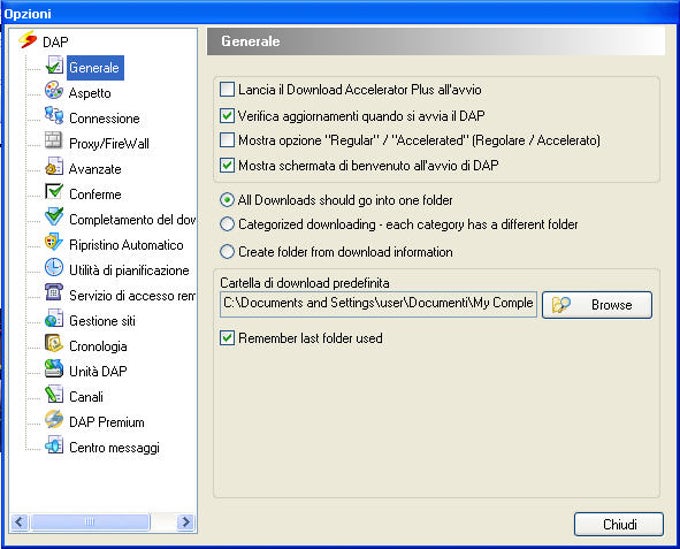The width and height of the screenshot is (680, 549).
Task: Click the Unità DAP drive icon
Action: (x=54, y=369)
